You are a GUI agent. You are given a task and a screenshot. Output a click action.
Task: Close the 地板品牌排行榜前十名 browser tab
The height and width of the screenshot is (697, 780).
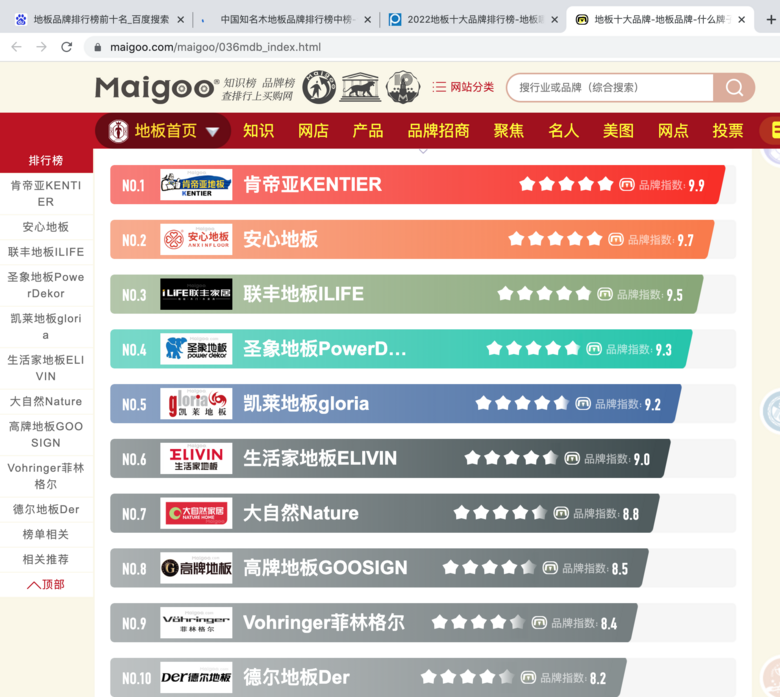point(180,19)
